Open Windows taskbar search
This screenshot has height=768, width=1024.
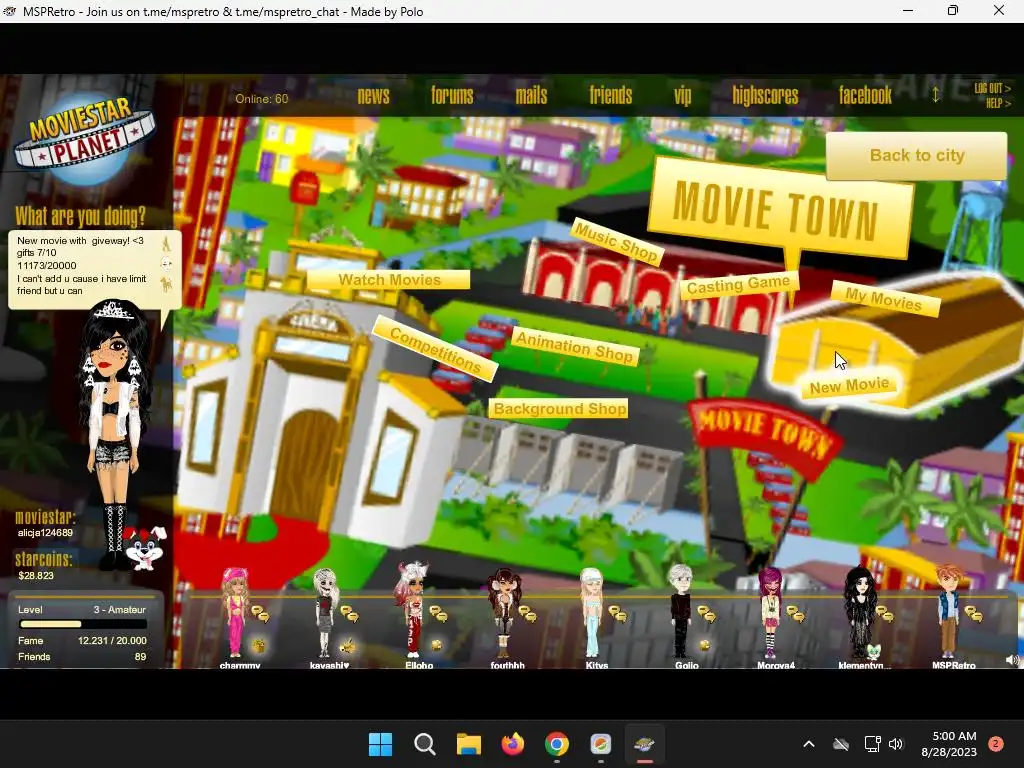[x=424, y=744]
